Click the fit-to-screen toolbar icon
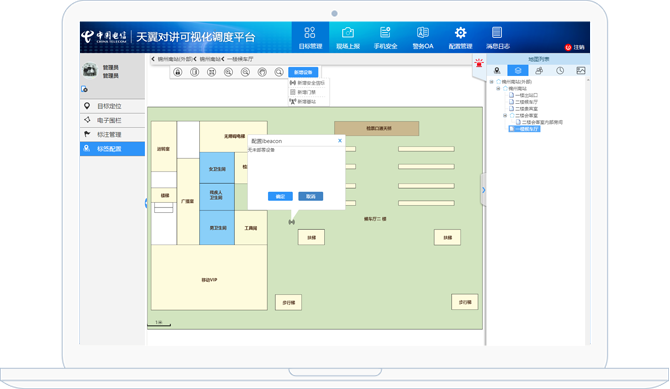Screen dimensions: 670x389 tap(212, 72)
